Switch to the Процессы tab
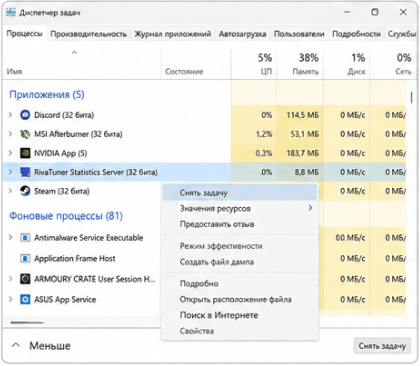Image resolution: width=420 pixels, height=366 pixels. [x=25, y=34]
